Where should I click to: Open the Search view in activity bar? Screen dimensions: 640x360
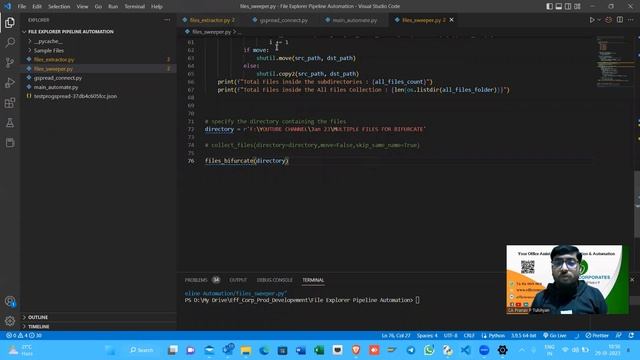pos(10,42)
